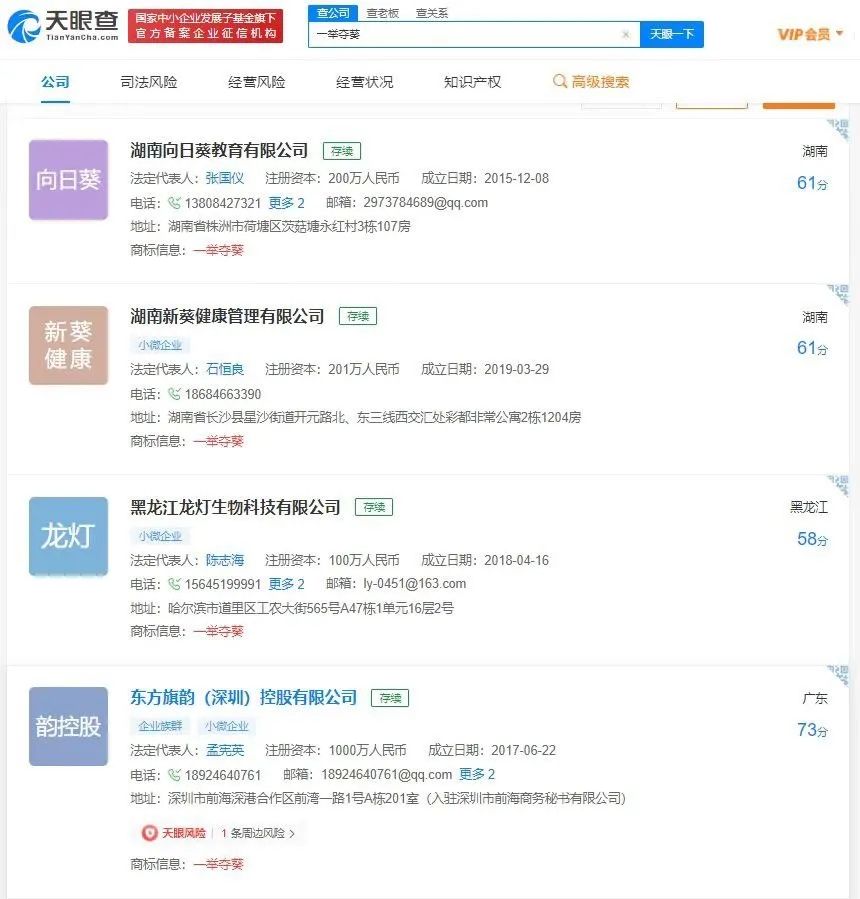Click 小微企业 tag under 湖南新葵健康管理
The width and height of the screenshot is (860, 899).
160,345
